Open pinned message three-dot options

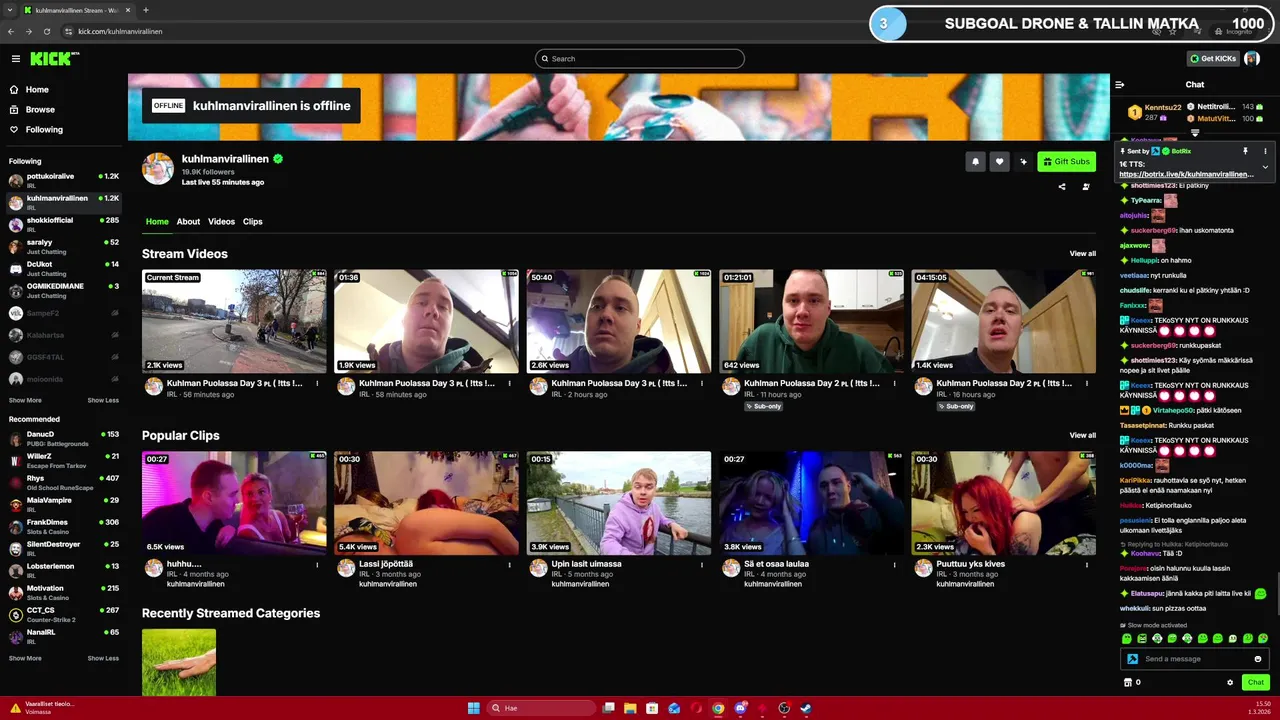1265,151
